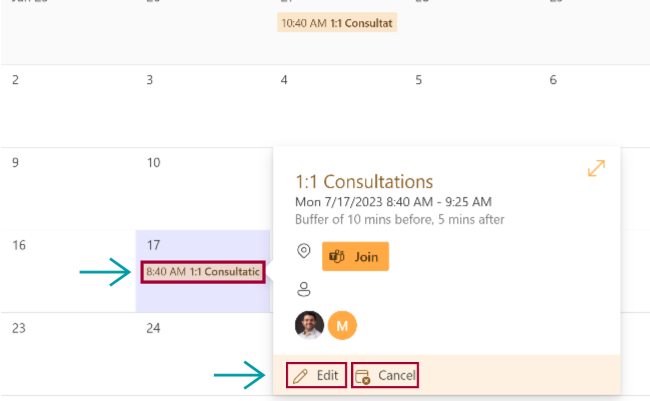Click the 1:1 Consultations popup title
This screenshot has height=401, width=650.
364,182
